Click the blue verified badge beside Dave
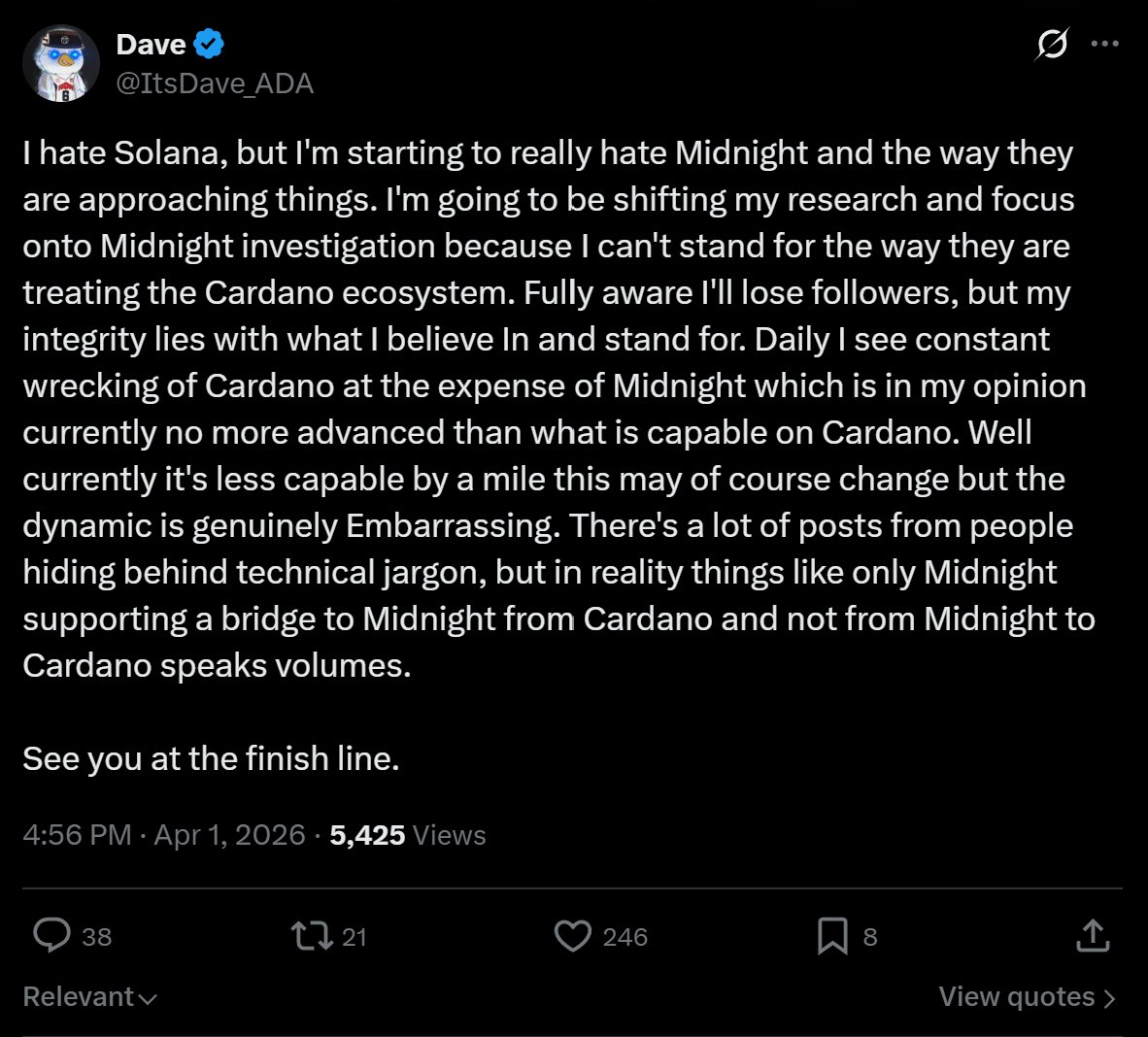The height and width of the screenshot is (1037, 1148). coord(209,44)
